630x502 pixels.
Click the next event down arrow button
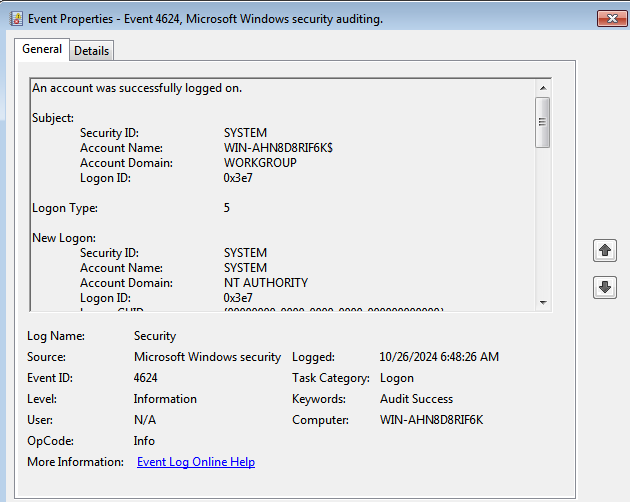pos(604,287)
